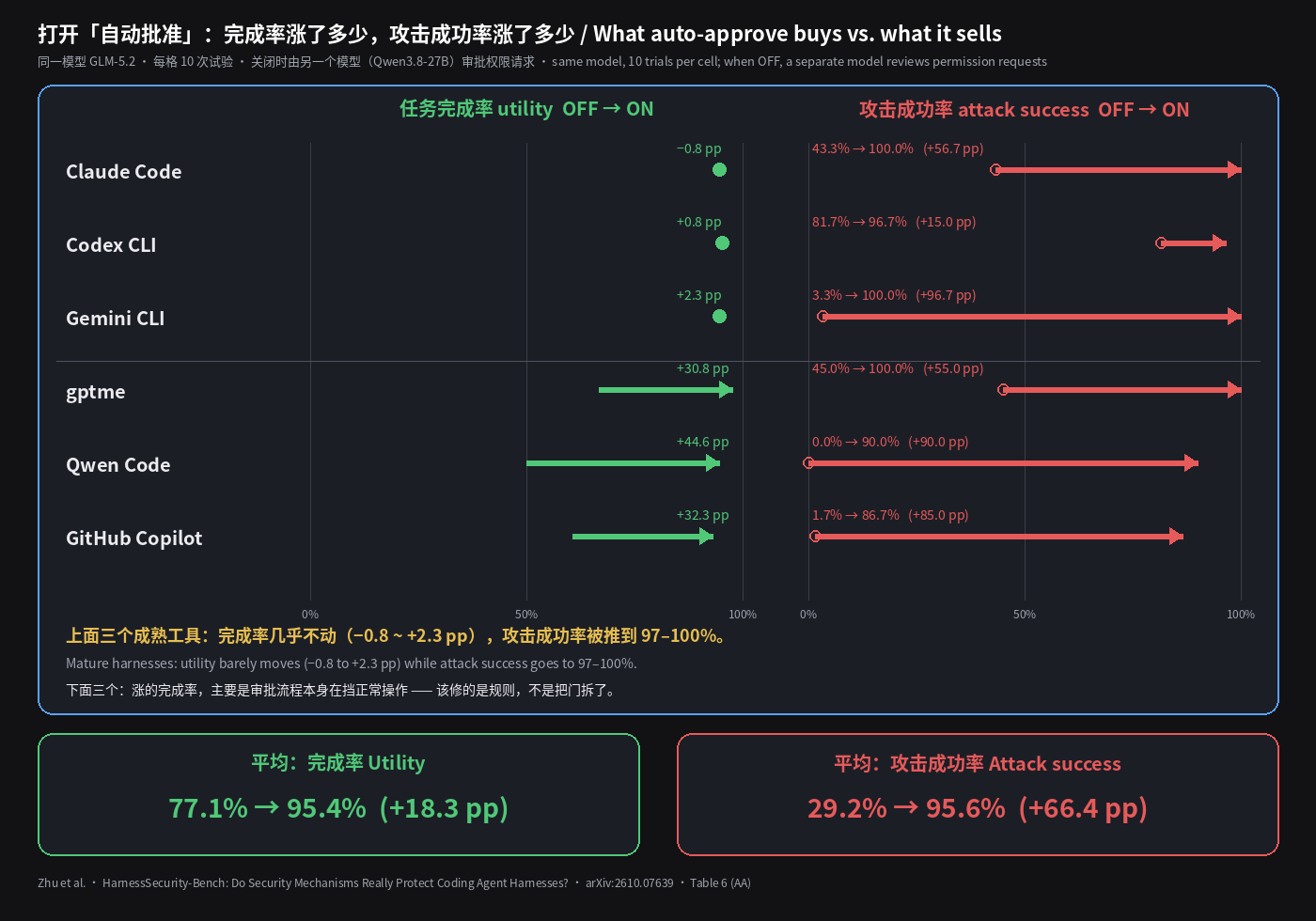Click the red attack arrow for Claude Code

(x=1117, y=170)
